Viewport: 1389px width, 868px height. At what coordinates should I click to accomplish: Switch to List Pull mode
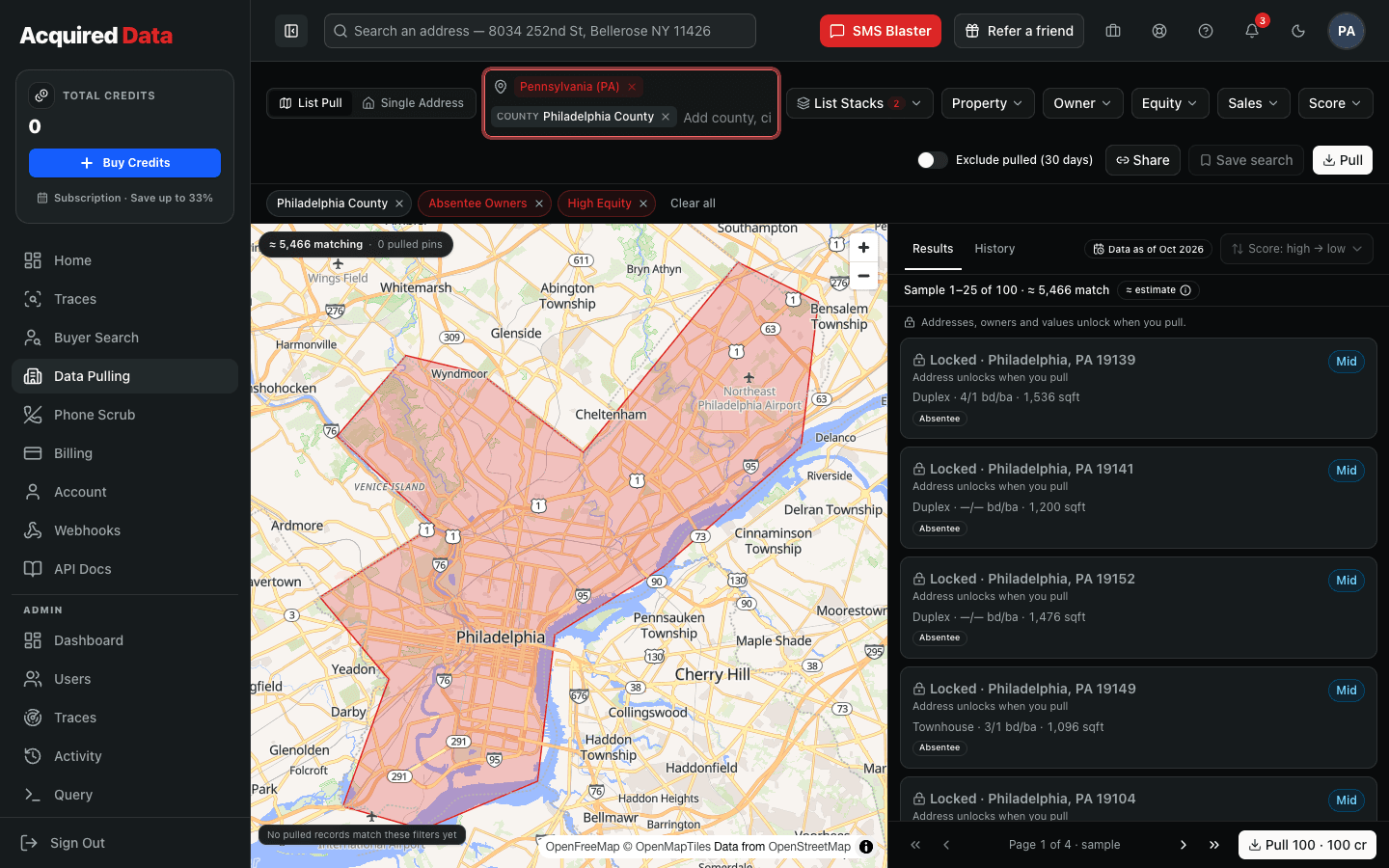click(311, 103)
